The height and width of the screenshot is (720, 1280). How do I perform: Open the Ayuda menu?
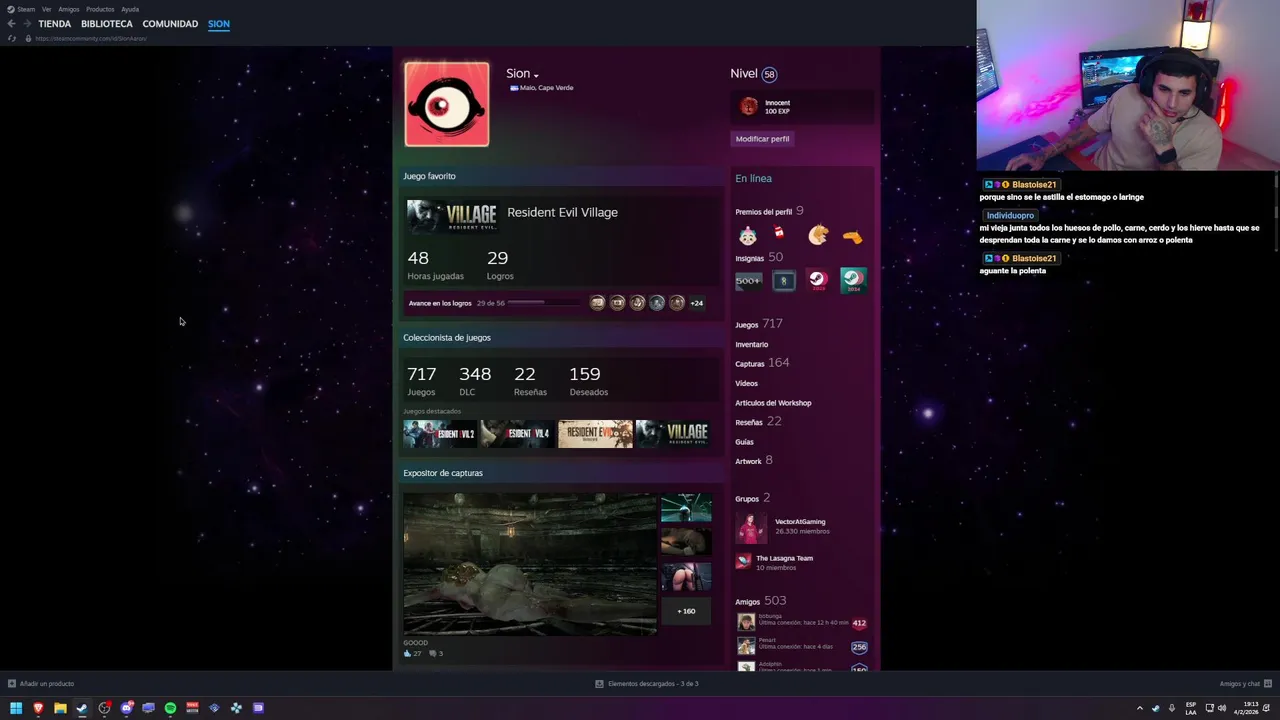point(130,9)
